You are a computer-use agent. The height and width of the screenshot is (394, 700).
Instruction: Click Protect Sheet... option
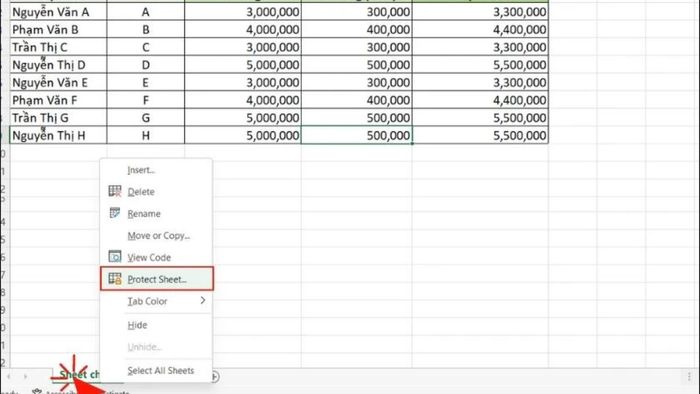pyautogui.click(x=157, y=279)
